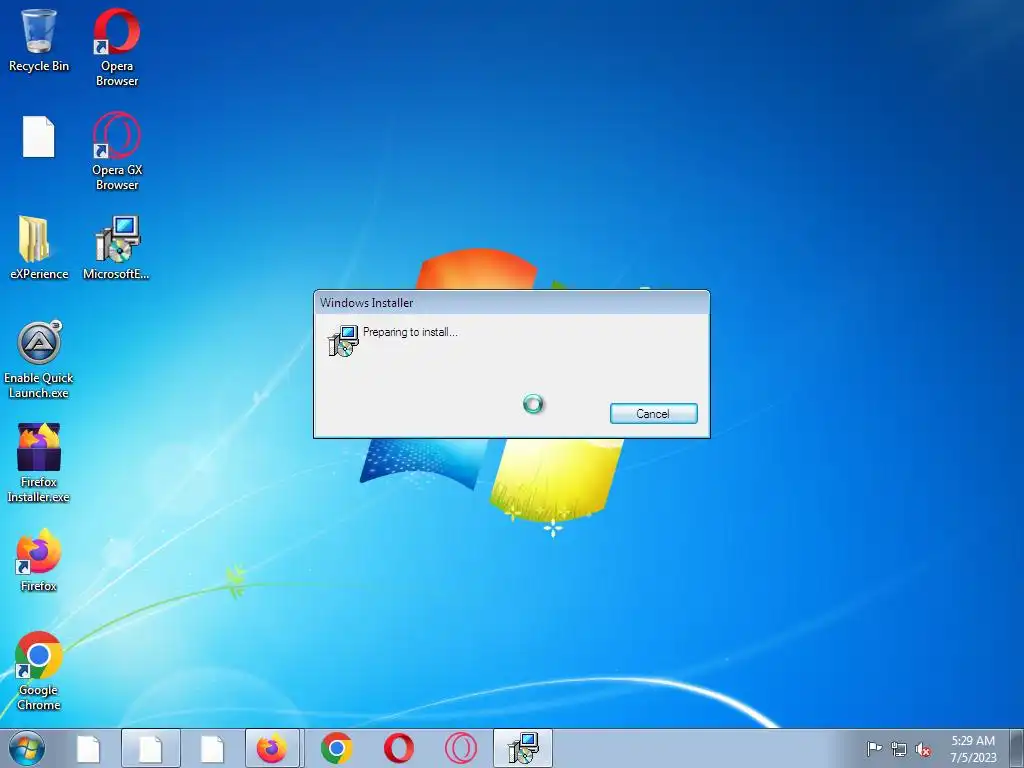This screenshot has width=1024, height=768.
Task: Click the network icon in system tray
Action: [x=899, y=749]
